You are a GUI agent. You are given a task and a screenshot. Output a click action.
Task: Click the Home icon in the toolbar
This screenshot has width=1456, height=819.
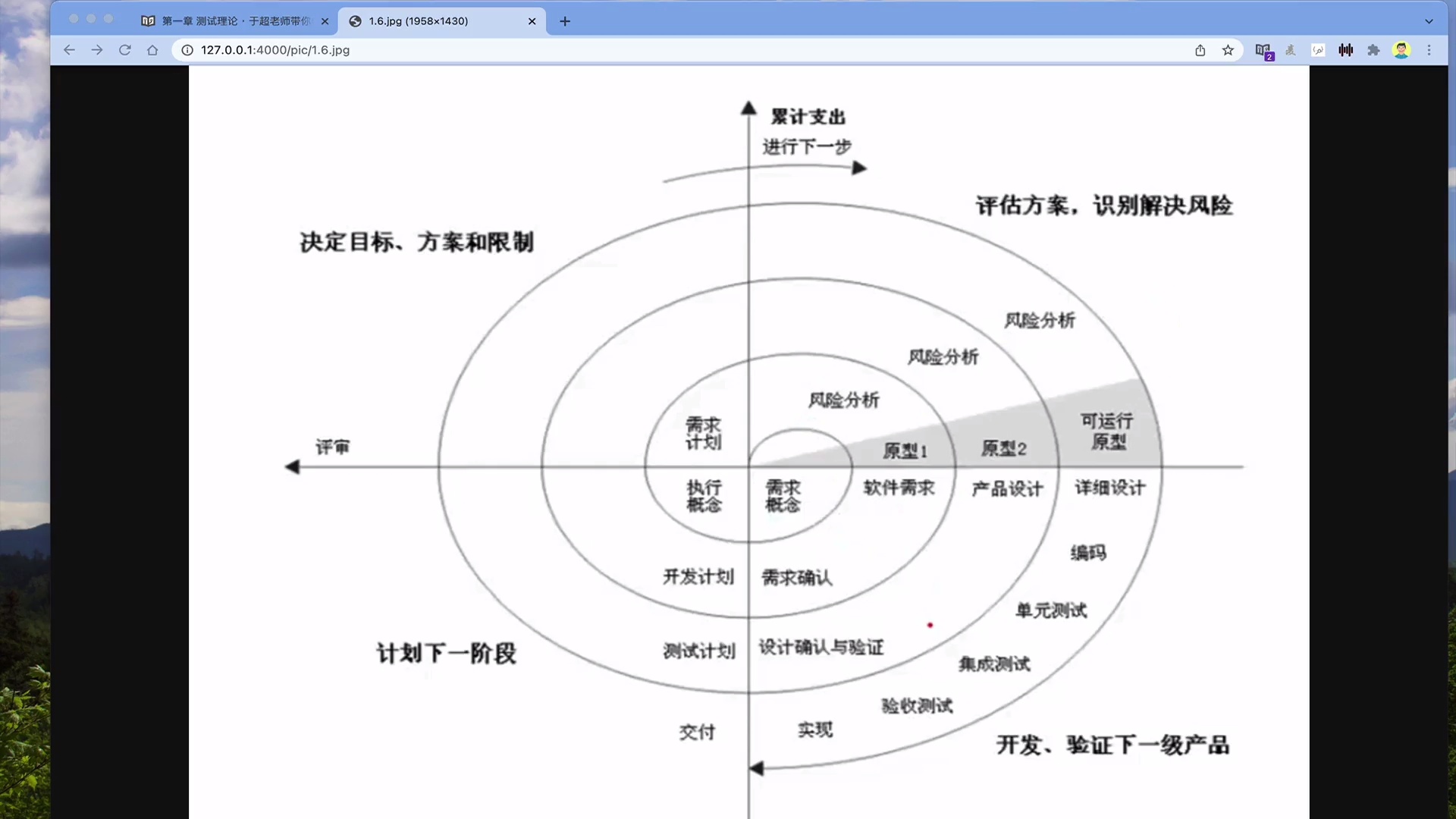[152, 50]
